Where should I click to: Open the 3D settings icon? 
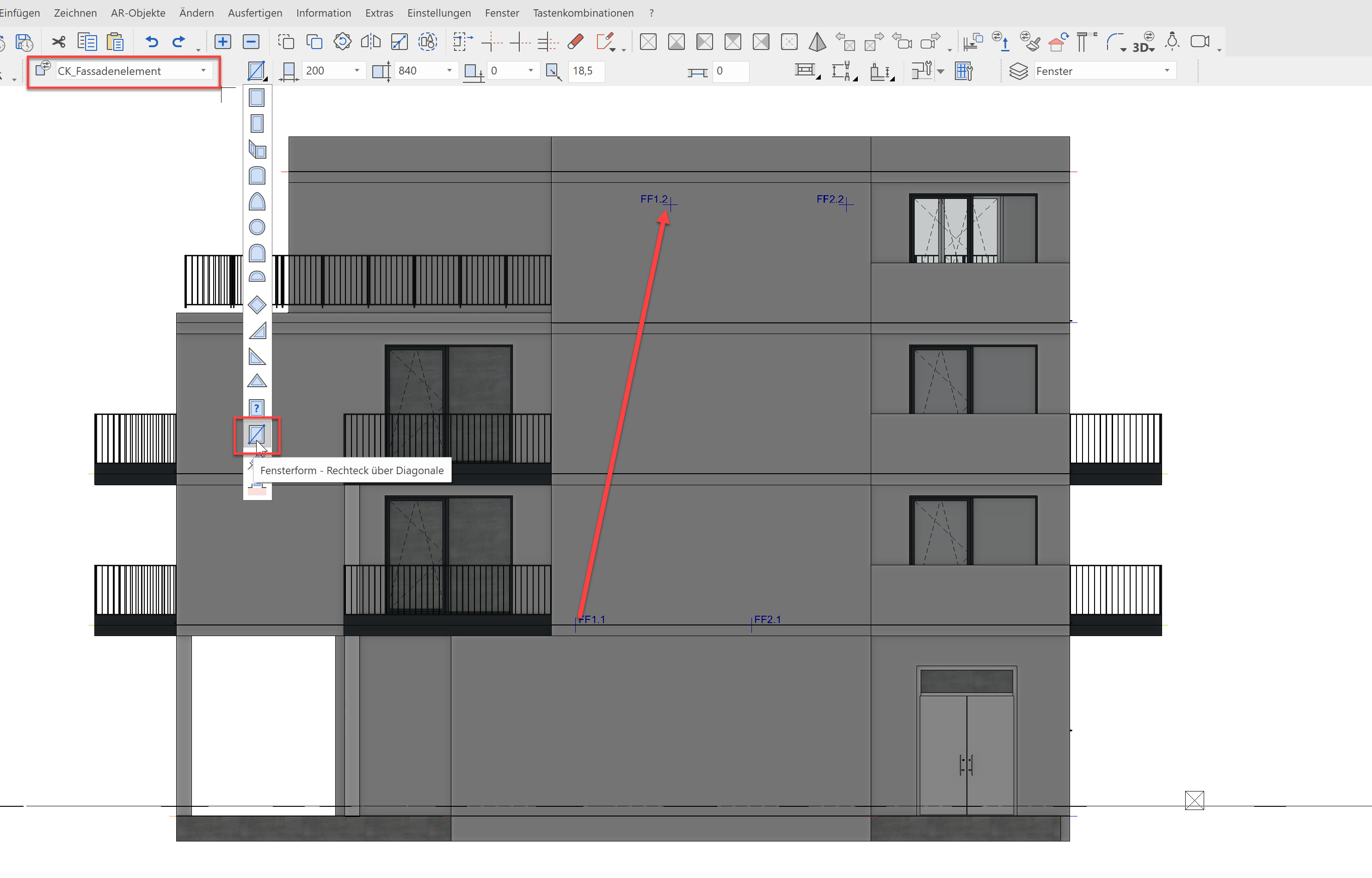(x=1144, y=42)
